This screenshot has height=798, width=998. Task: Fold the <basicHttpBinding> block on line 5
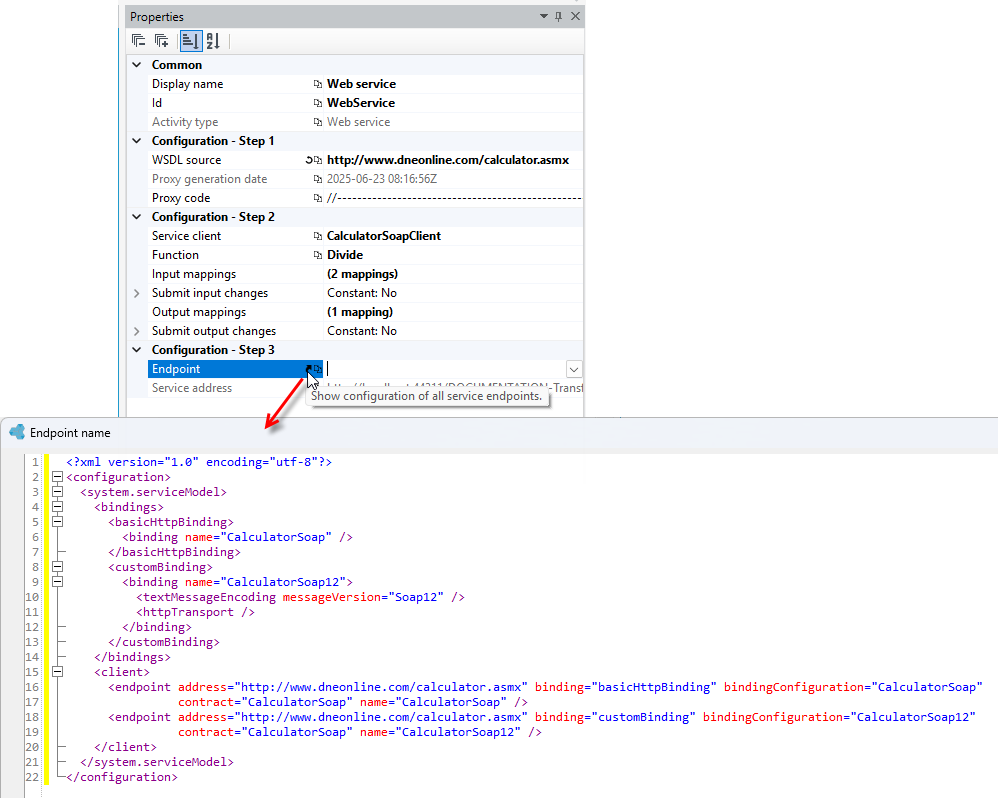click(57, 522)
